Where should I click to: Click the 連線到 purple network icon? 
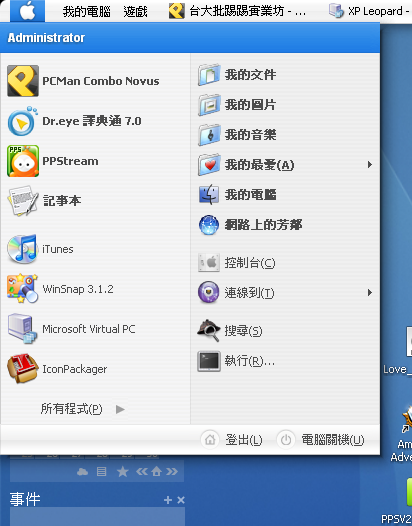tap(209, 292)
